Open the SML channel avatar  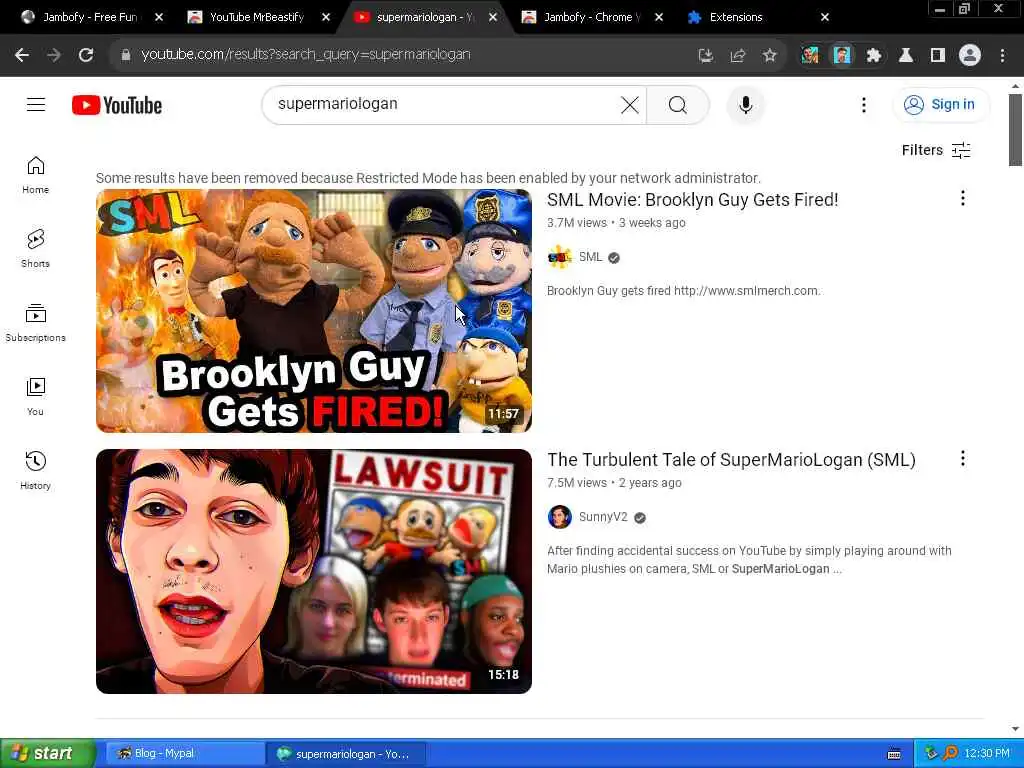tap(560, 257)
